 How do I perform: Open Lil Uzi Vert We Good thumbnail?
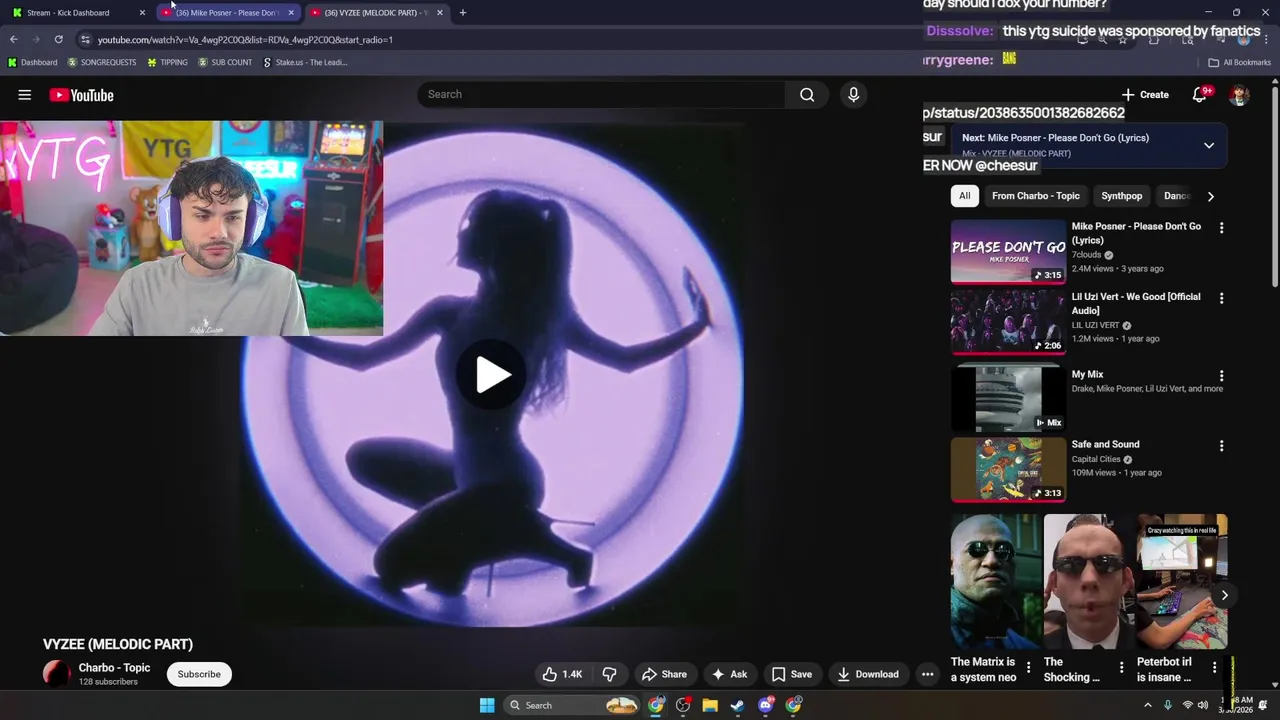pos(1008,322)
